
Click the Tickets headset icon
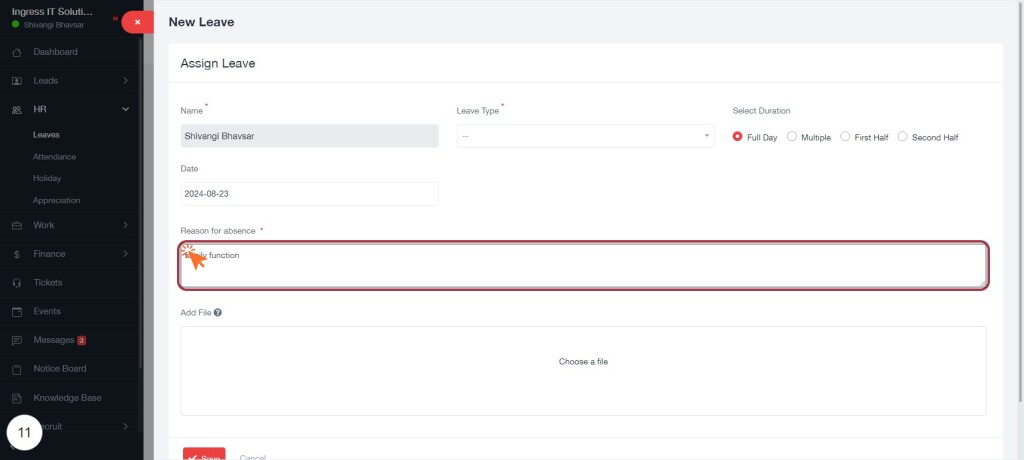pyautogui.click(x=17, y=283)
